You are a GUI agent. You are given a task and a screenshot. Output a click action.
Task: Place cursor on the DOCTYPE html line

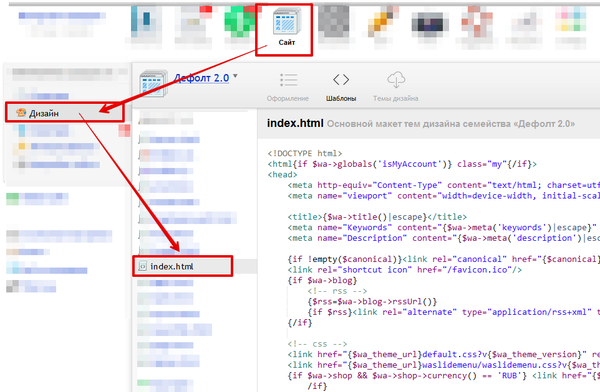[305, 154]
